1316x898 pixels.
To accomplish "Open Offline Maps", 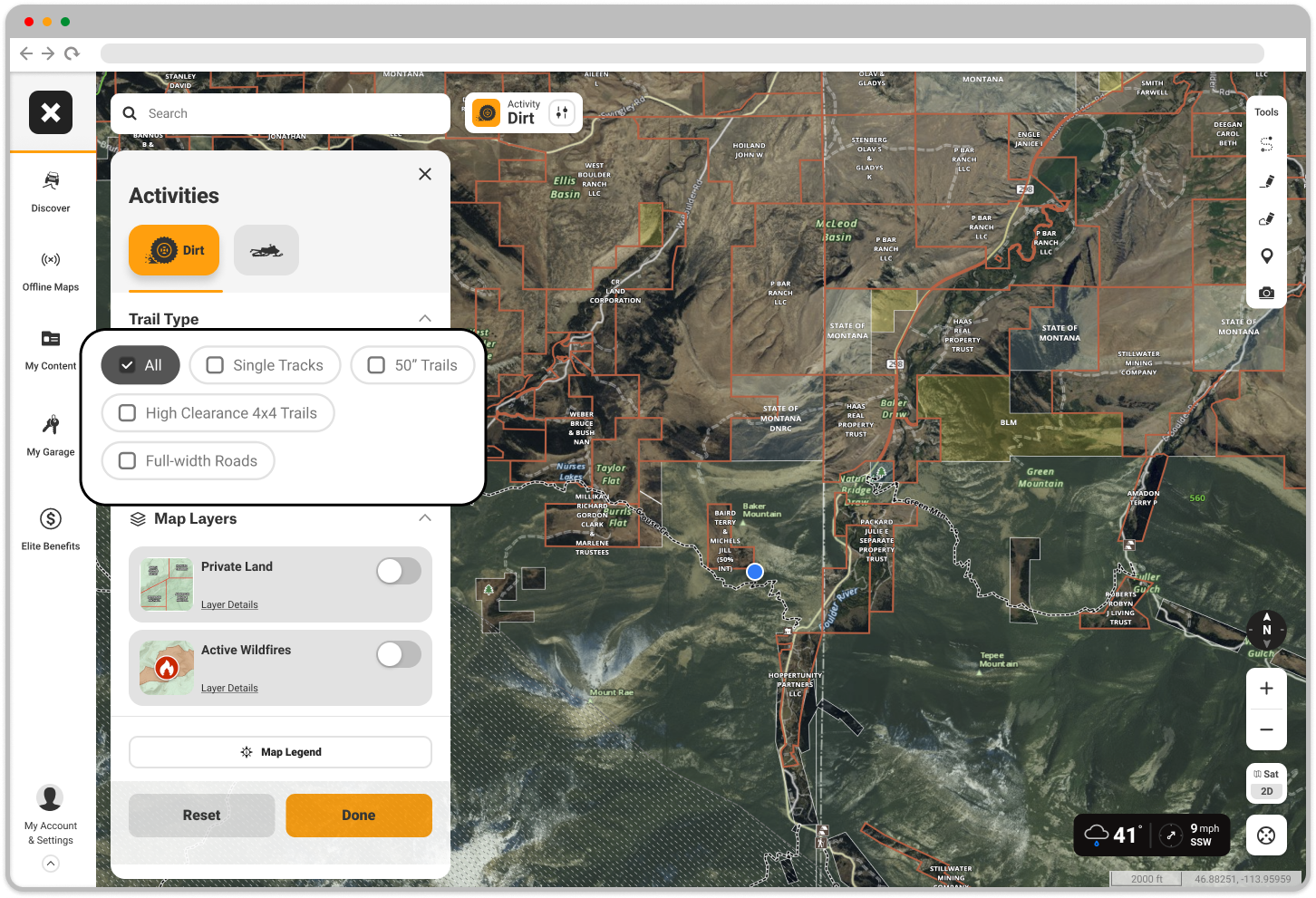I will point(51,272).
